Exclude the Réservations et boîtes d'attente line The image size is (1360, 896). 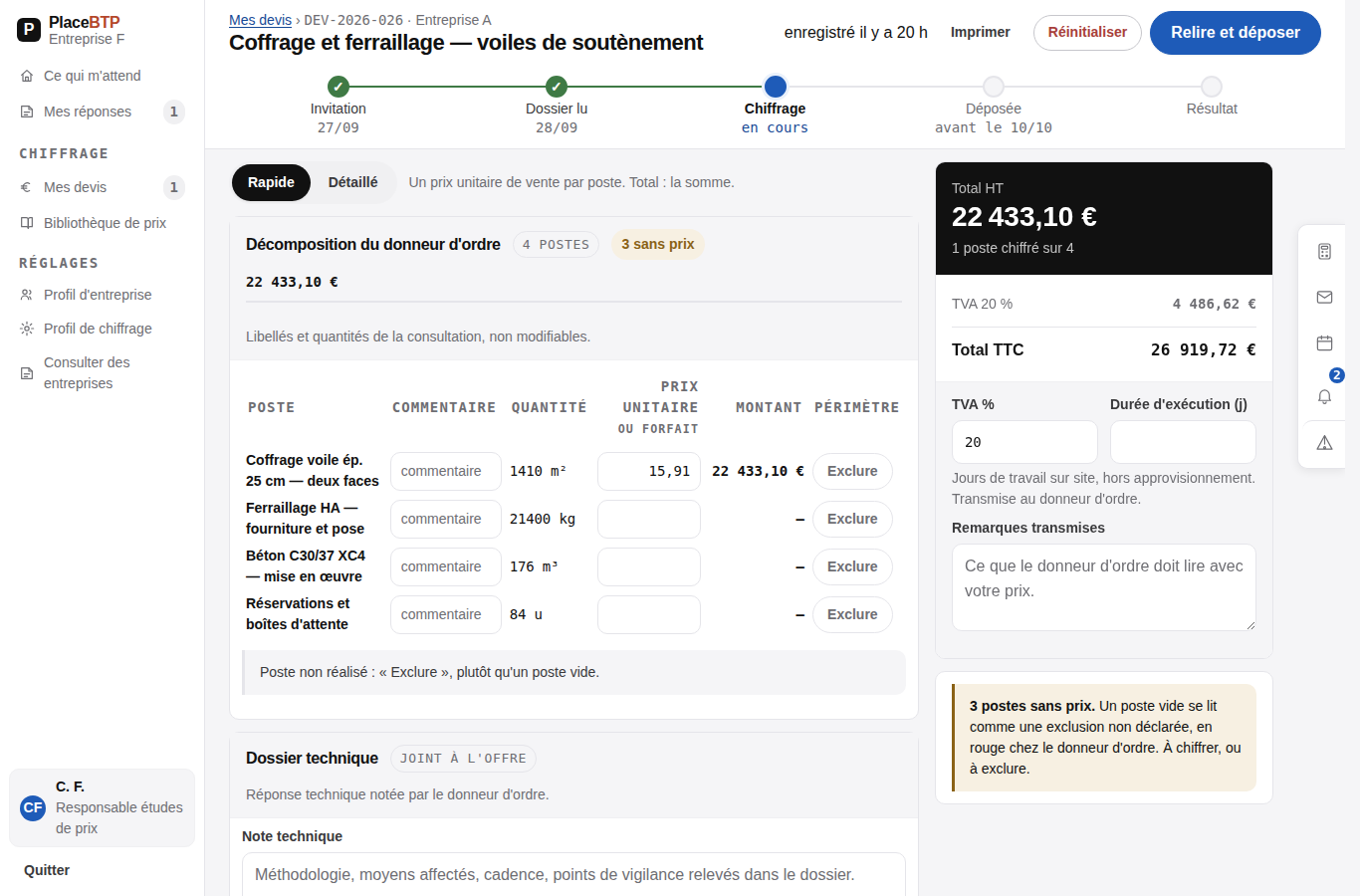tap(852, 614)
